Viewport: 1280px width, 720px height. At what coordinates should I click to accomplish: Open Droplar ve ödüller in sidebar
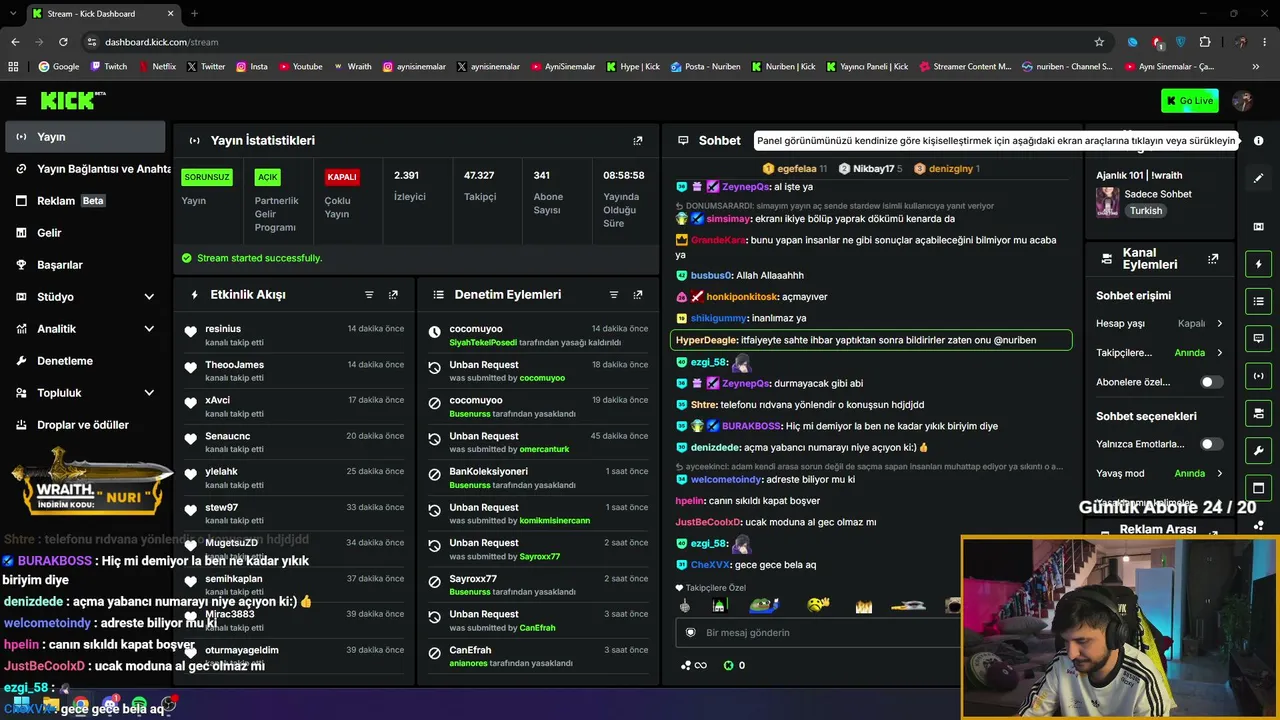pyautogui.click(x=84, y=425)
